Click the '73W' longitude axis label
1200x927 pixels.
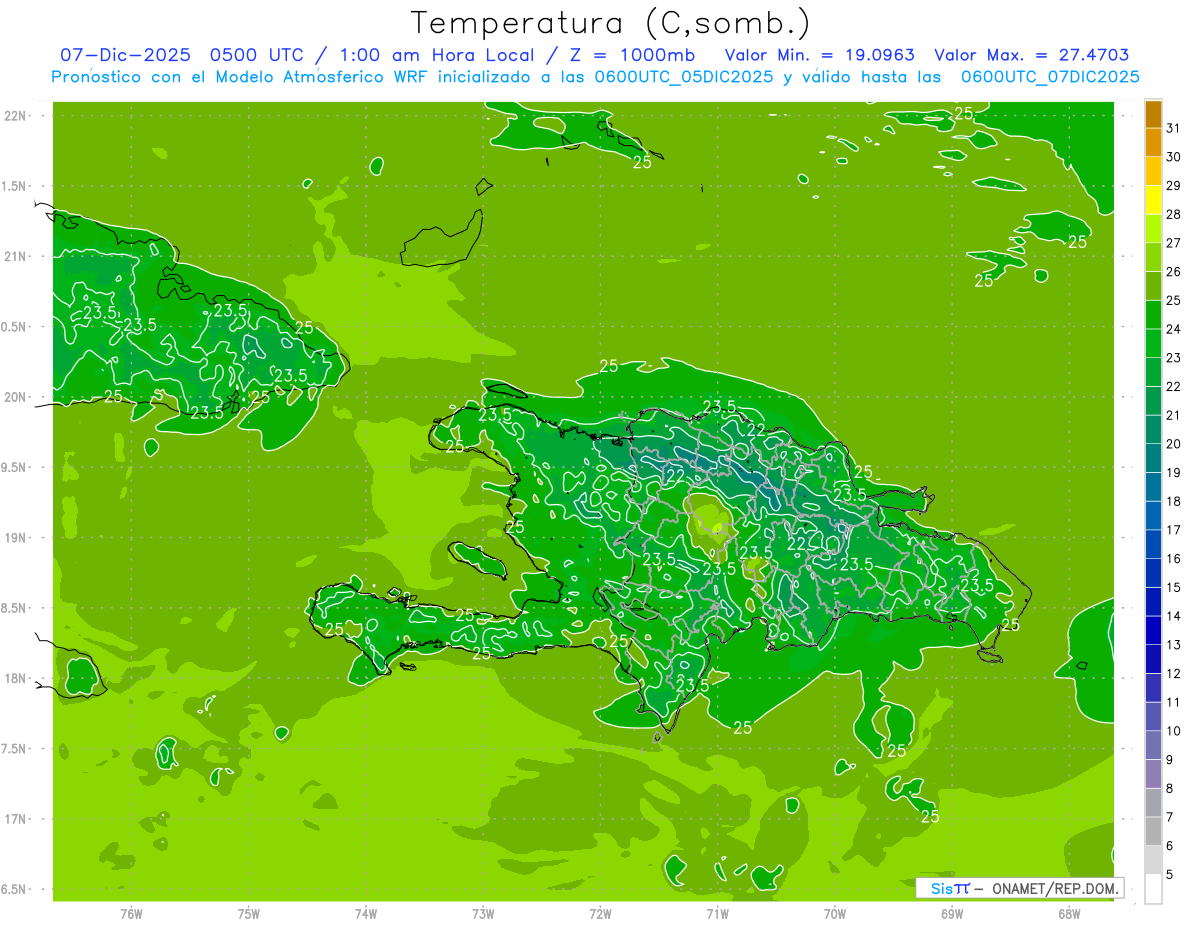[x=483, y=914]
